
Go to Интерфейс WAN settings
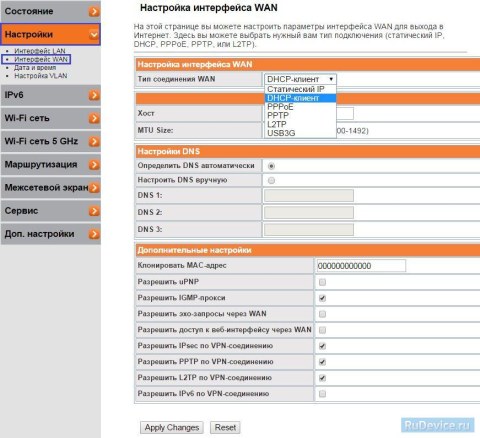click(x=41, y=59)
